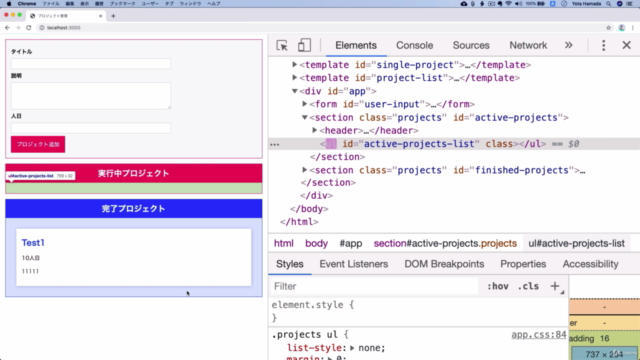This screenshot has height=360, width=640.
Task: Open a new browser tab
Action: tap(113, 16)
